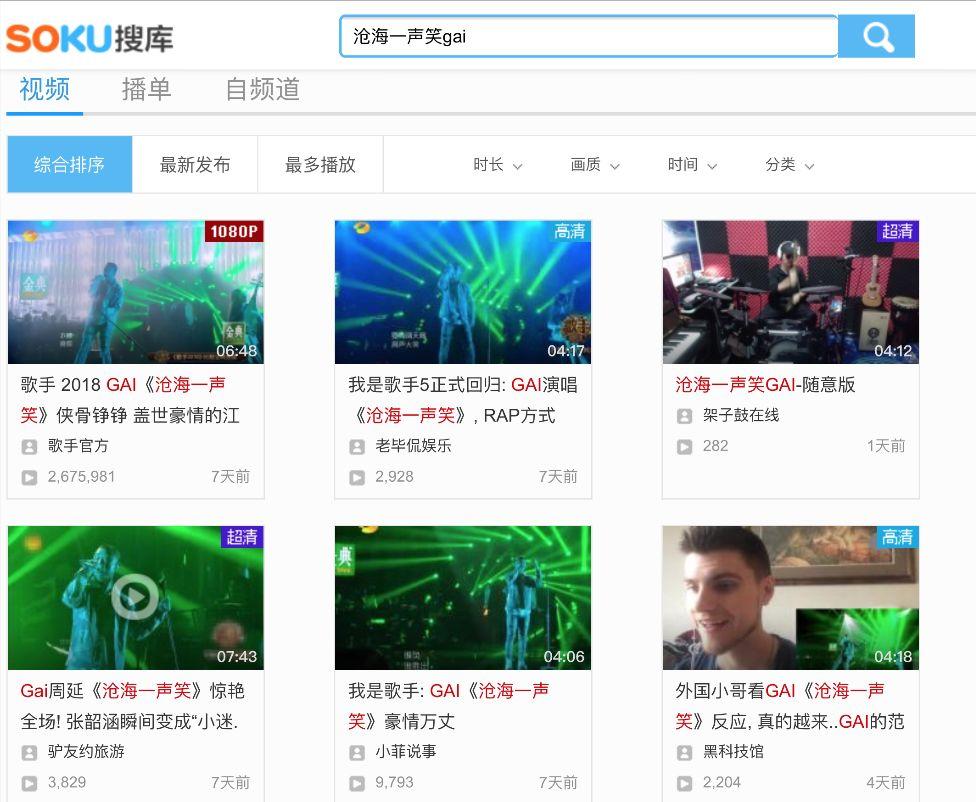Viewport: 976px width, 802px height.
Task: Expand the 时长 duration filter
Action: (497, 165)
